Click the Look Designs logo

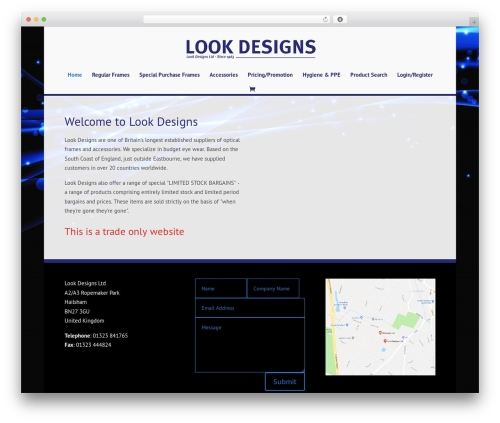250,48
